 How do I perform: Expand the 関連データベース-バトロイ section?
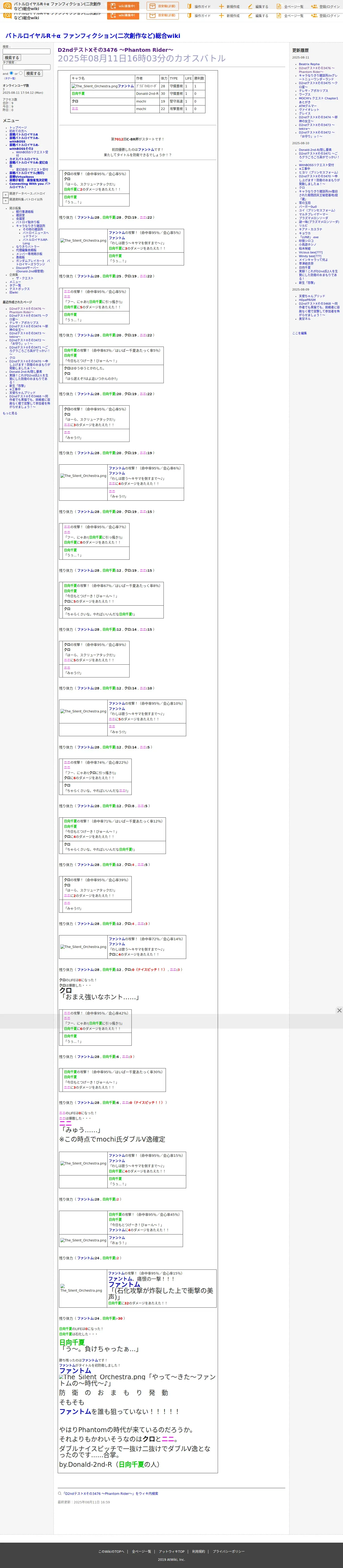[x=6, y=195]
